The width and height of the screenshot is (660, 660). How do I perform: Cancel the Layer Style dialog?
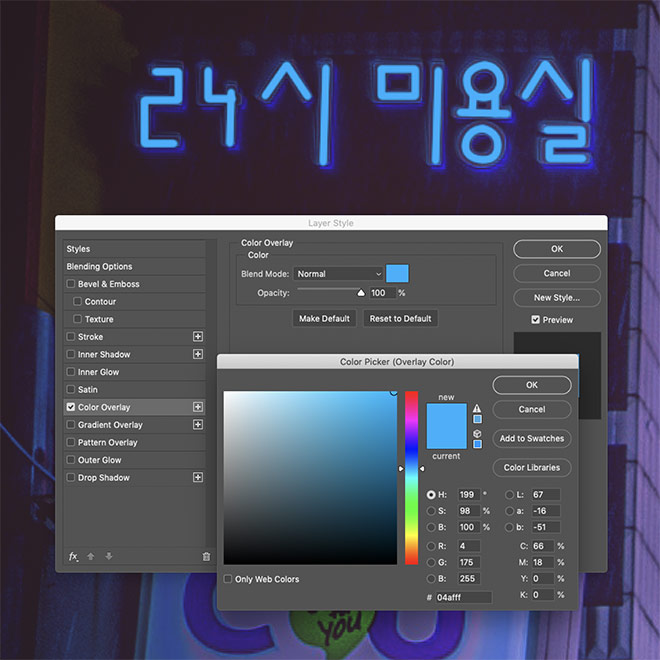click(x=557, y=273)
